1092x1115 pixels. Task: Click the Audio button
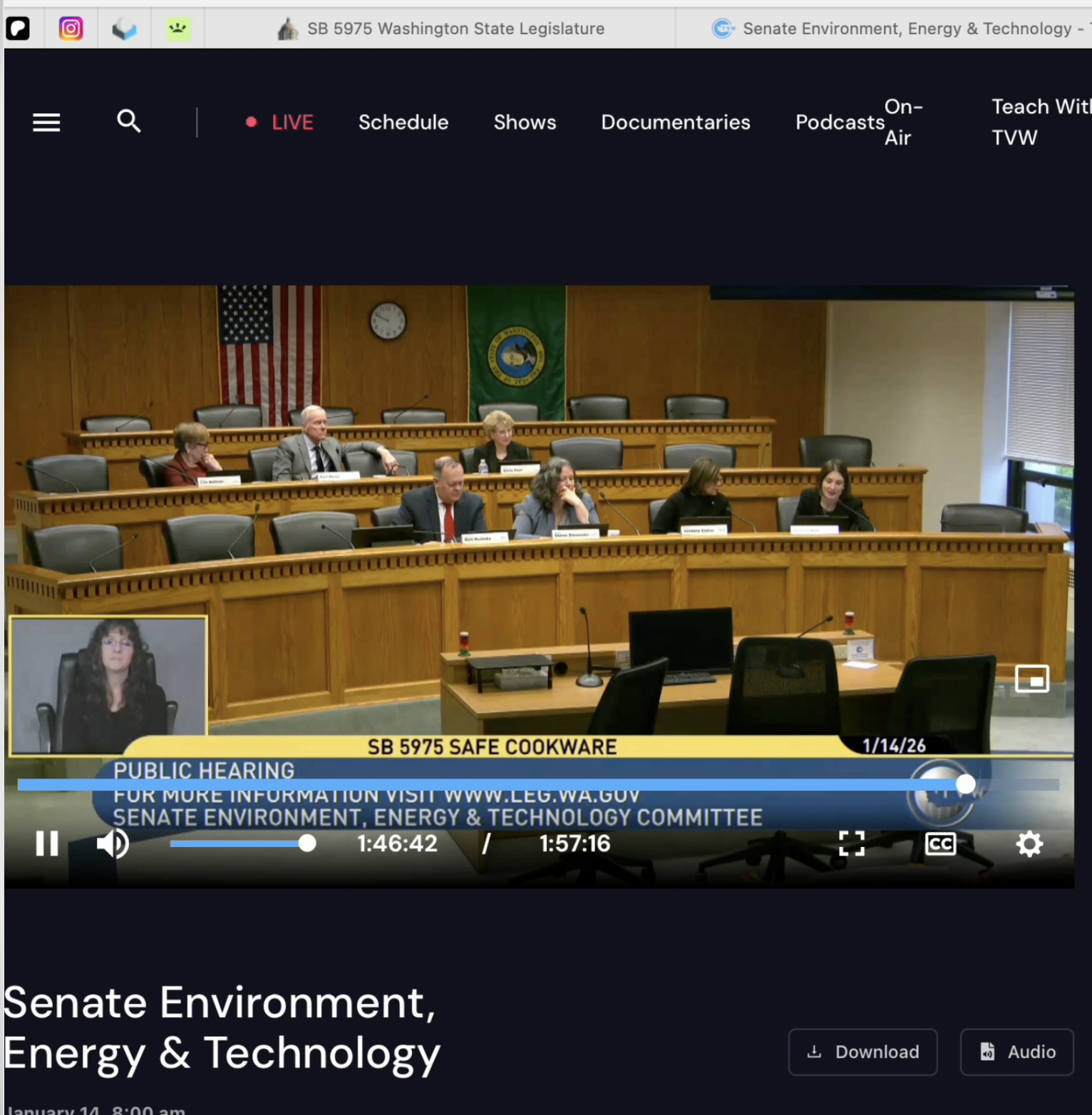coord(1016,1052)
